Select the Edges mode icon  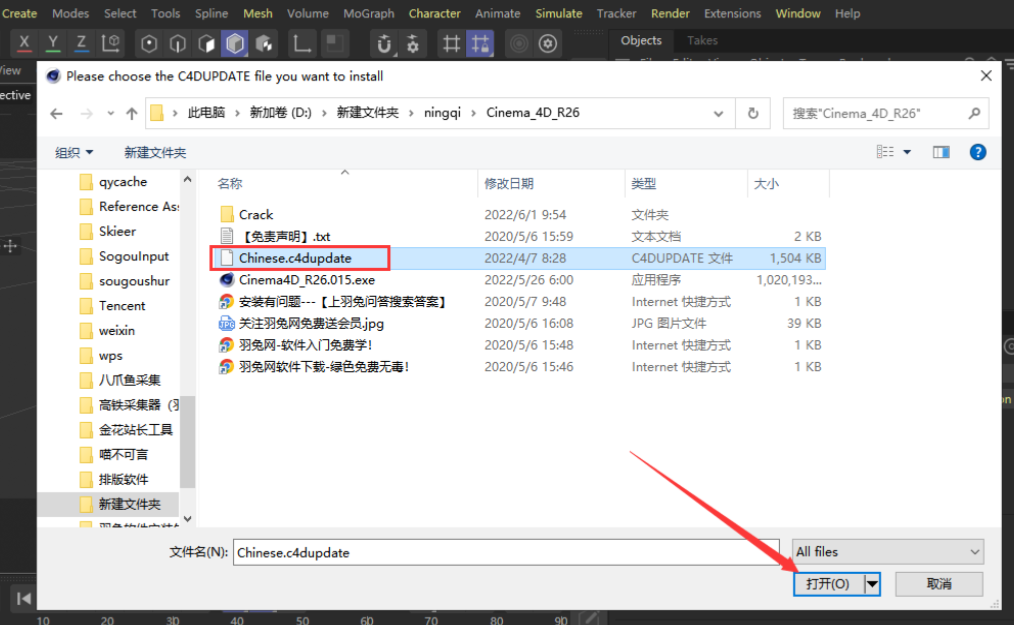click(x=178, y=43)
